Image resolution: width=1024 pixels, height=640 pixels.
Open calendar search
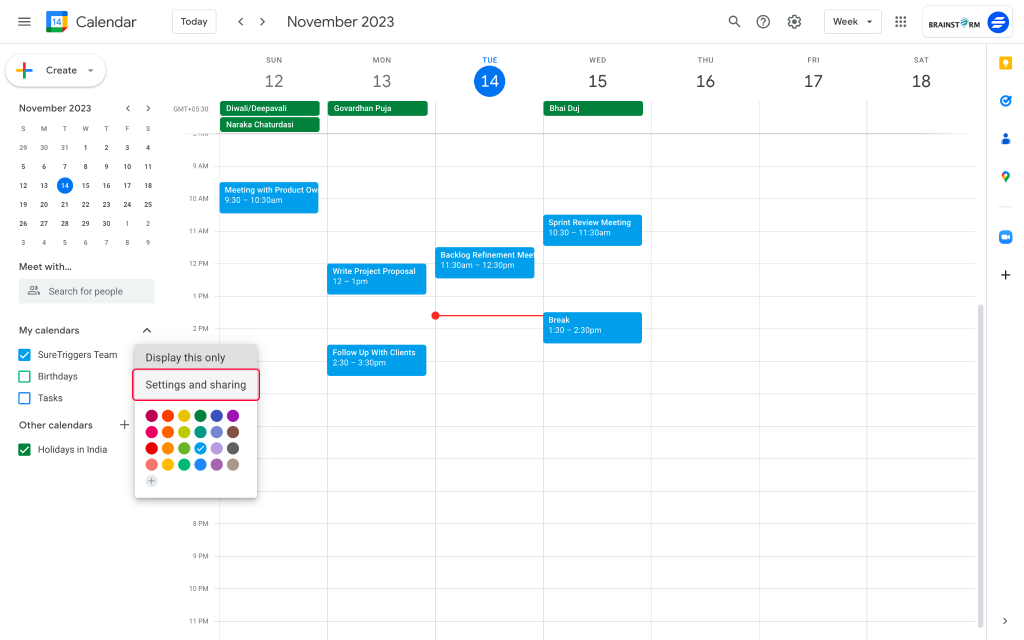tap(734, 21)
